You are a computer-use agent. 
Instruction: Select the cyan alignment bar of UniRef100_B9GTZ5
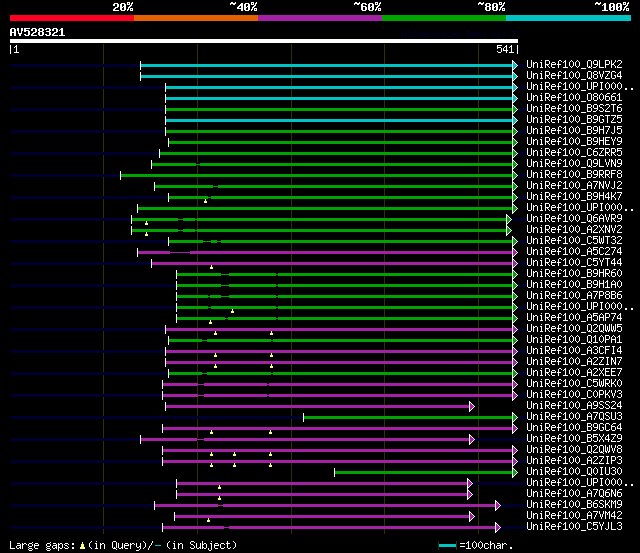339,120
